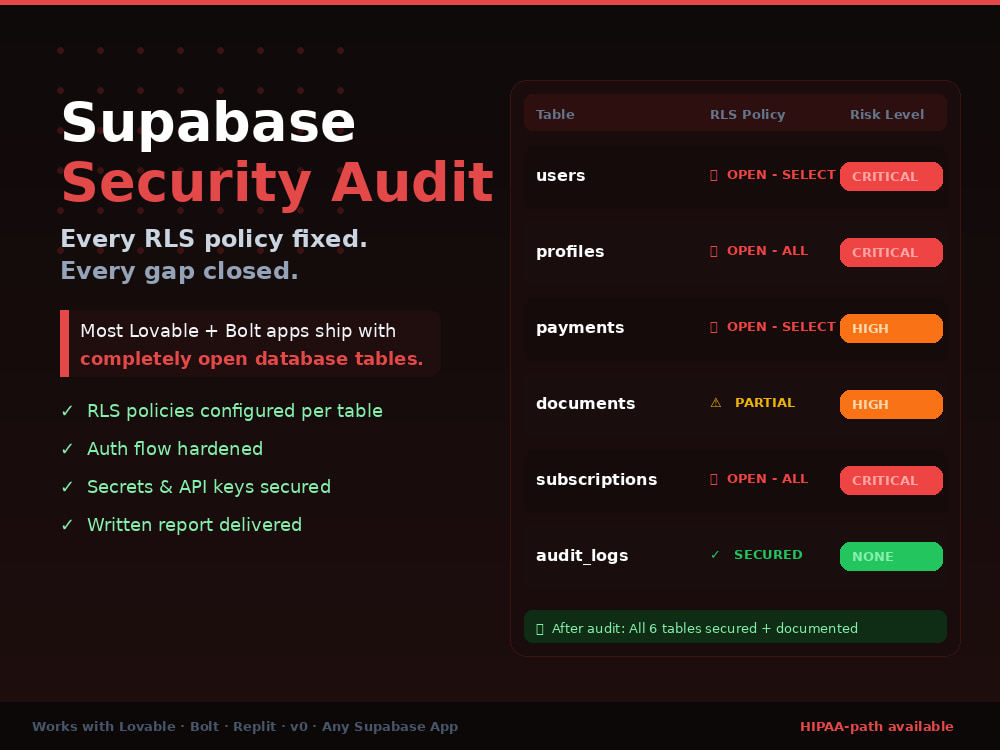The height and width of the screenshot is (750, 1000).
Task: Click the checkmark beside Secrets & API keys
Action: click(x=67, y=487)
